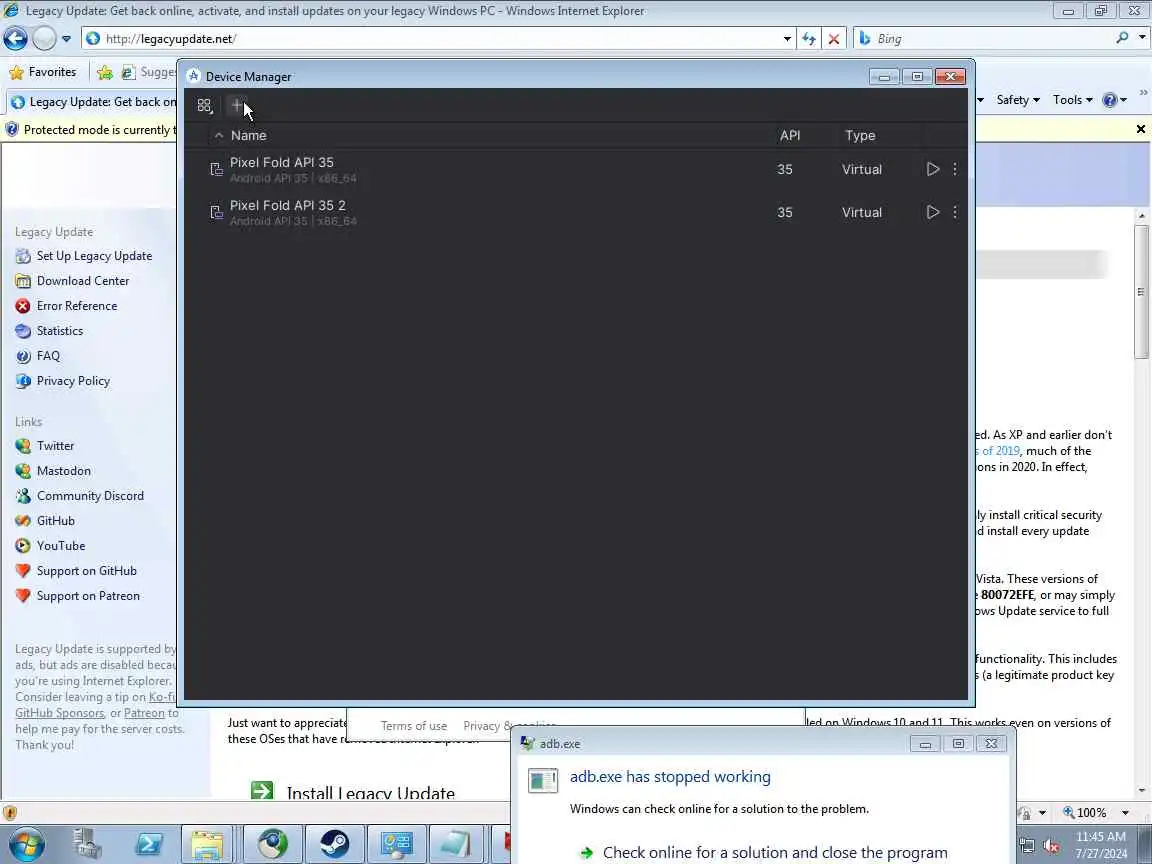Click the GitHub Sponsors link in footer text
The image size is (1152, 864).
pyautogui.click(x=60, y=713)
